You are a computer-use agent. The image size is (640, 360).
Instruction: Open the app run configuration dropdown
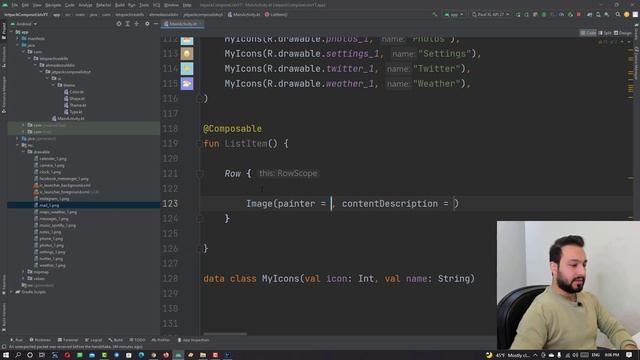click(x=454, y=14)
